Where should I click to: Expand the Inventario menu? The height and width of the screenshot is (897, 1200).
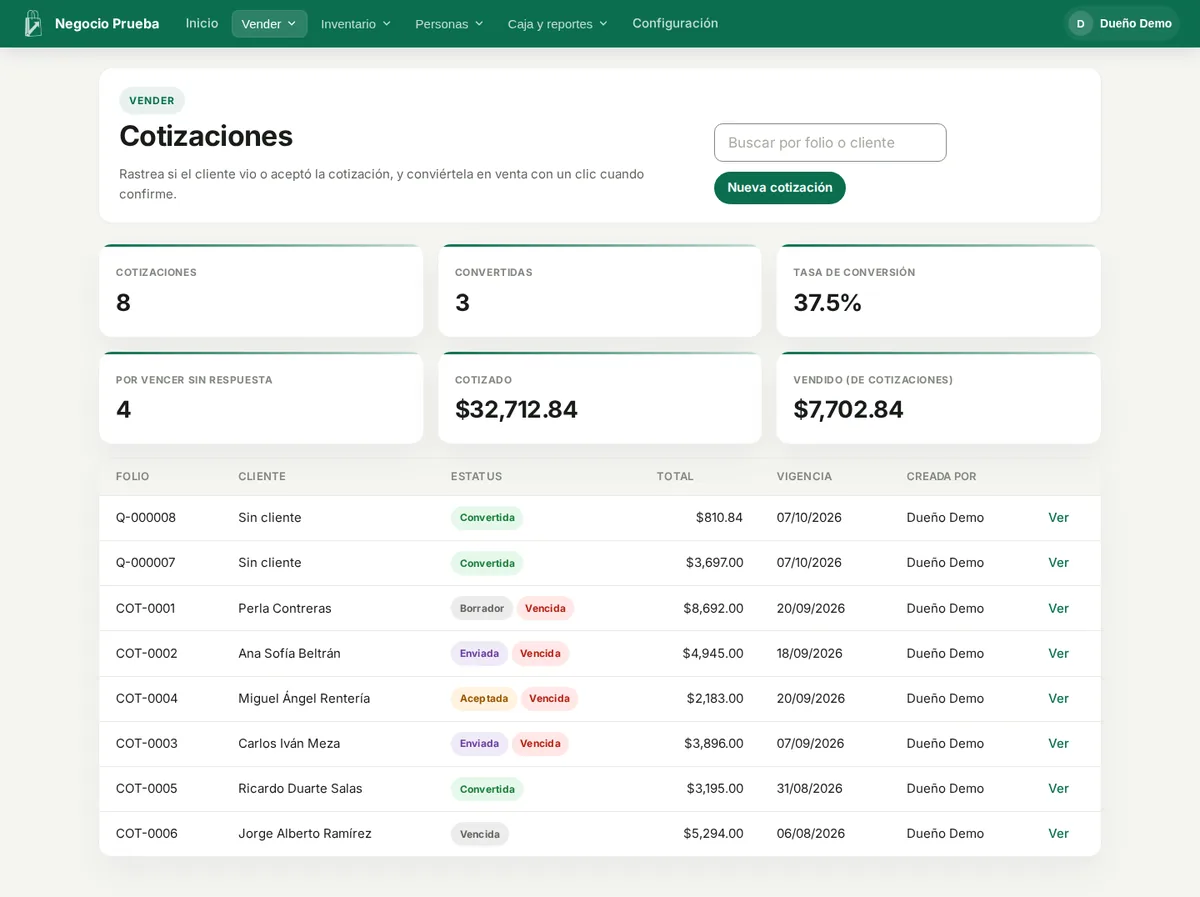[356, 24]
